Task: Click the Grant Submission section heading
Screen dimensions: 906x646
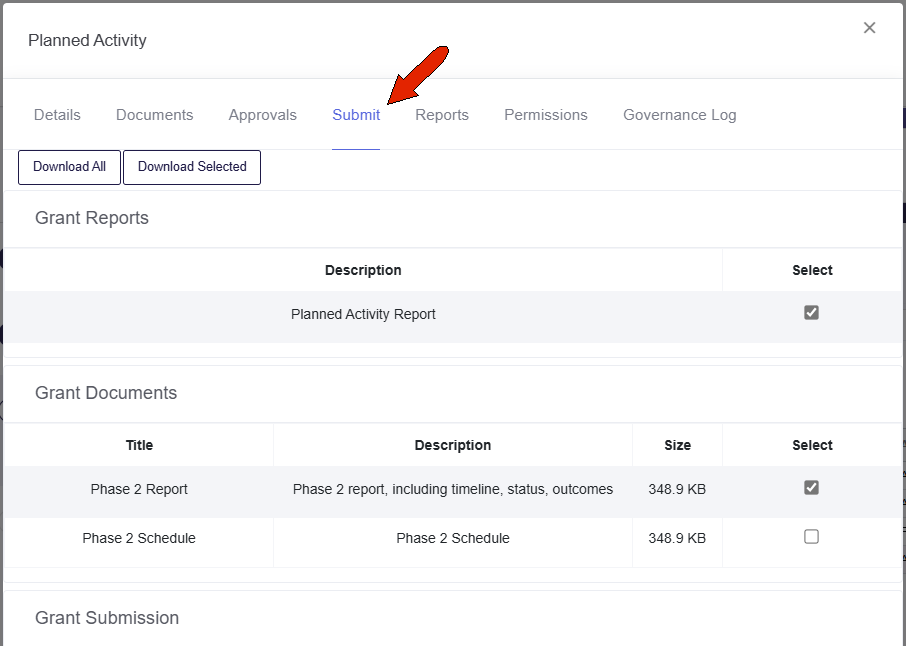Action: coord(107,618)
